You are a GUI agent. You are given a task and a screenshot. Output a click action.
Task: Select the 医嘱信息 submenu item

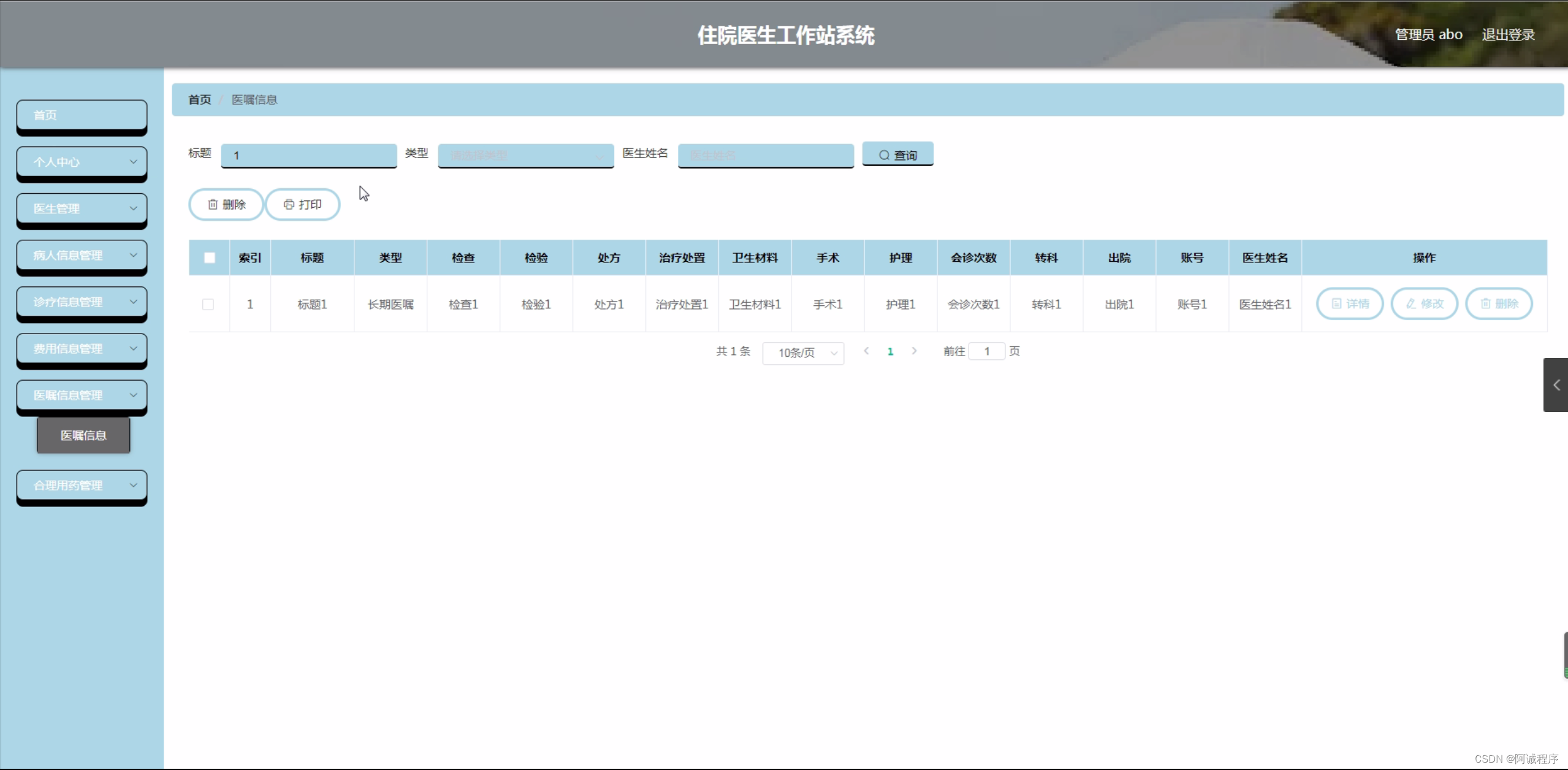83,435
